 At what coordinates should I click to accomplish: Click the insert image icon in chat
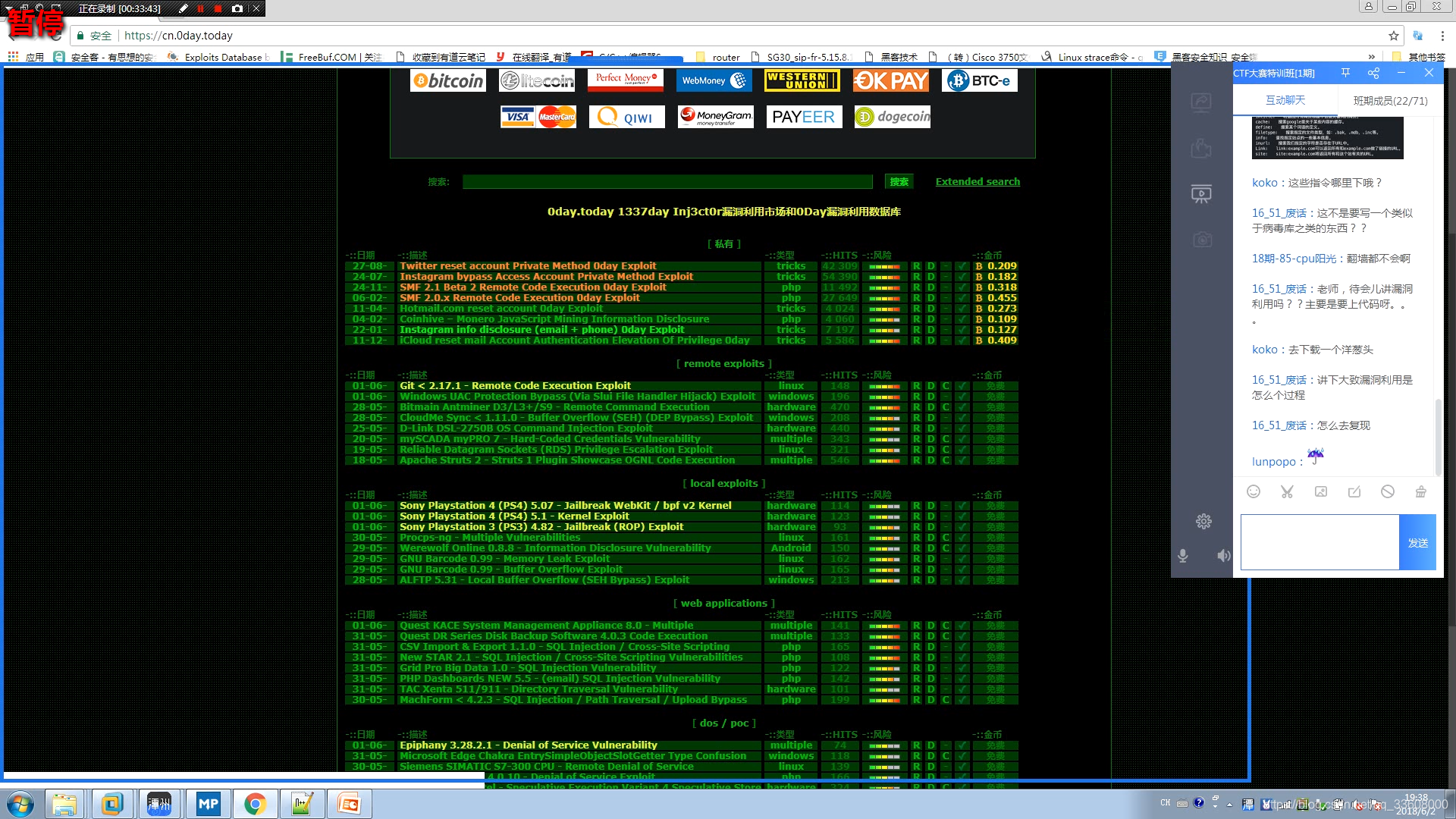coord(1320,491)
